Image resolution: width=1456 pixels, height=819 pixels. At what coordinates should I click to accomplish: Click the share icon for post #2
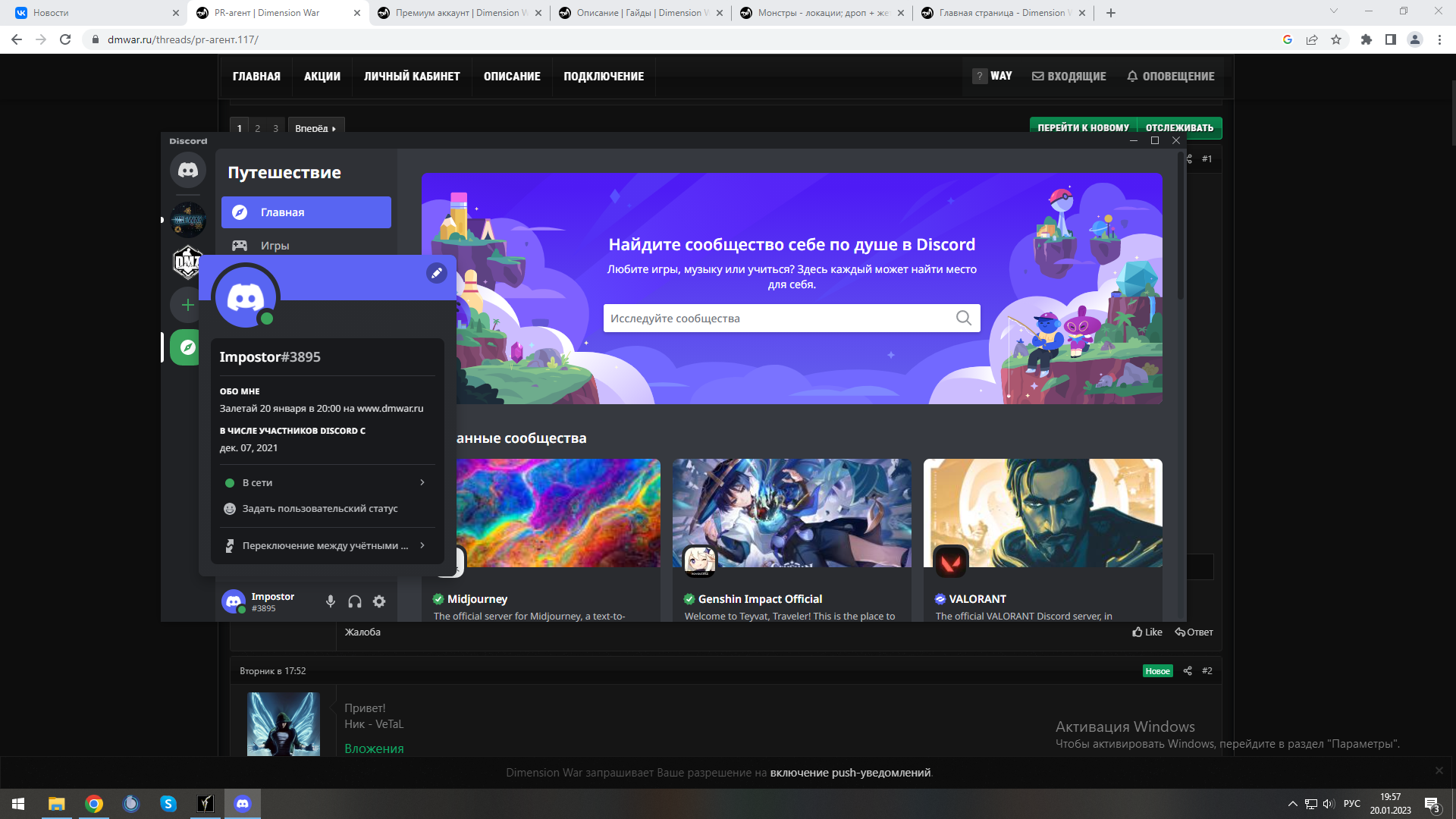coord(1188,671)
